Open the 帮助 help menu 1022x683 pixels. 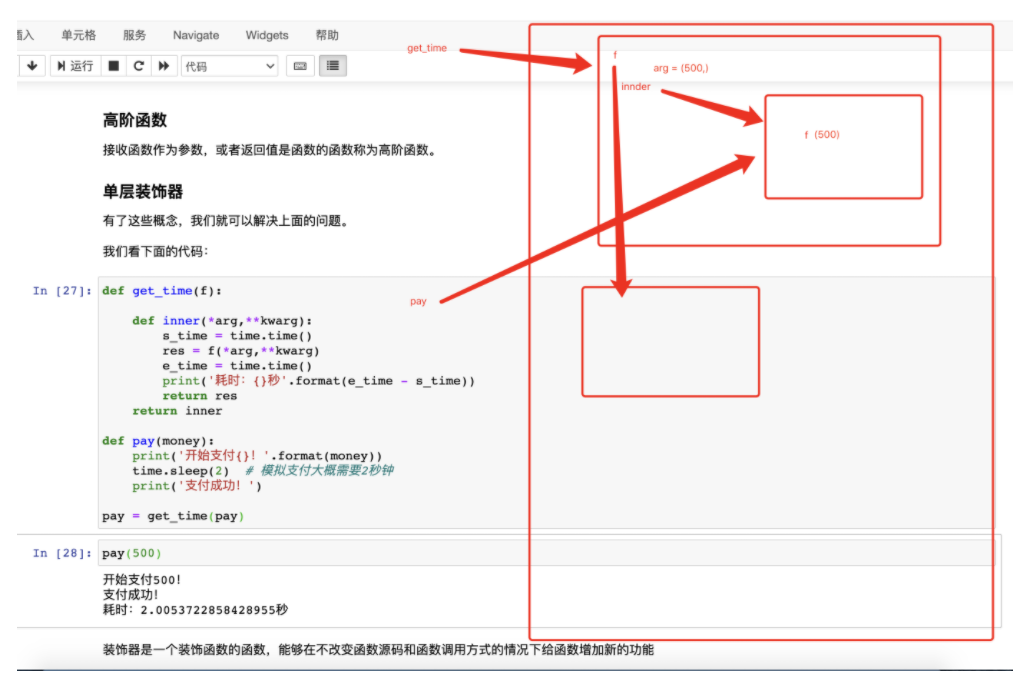click(x=327, y=35)
